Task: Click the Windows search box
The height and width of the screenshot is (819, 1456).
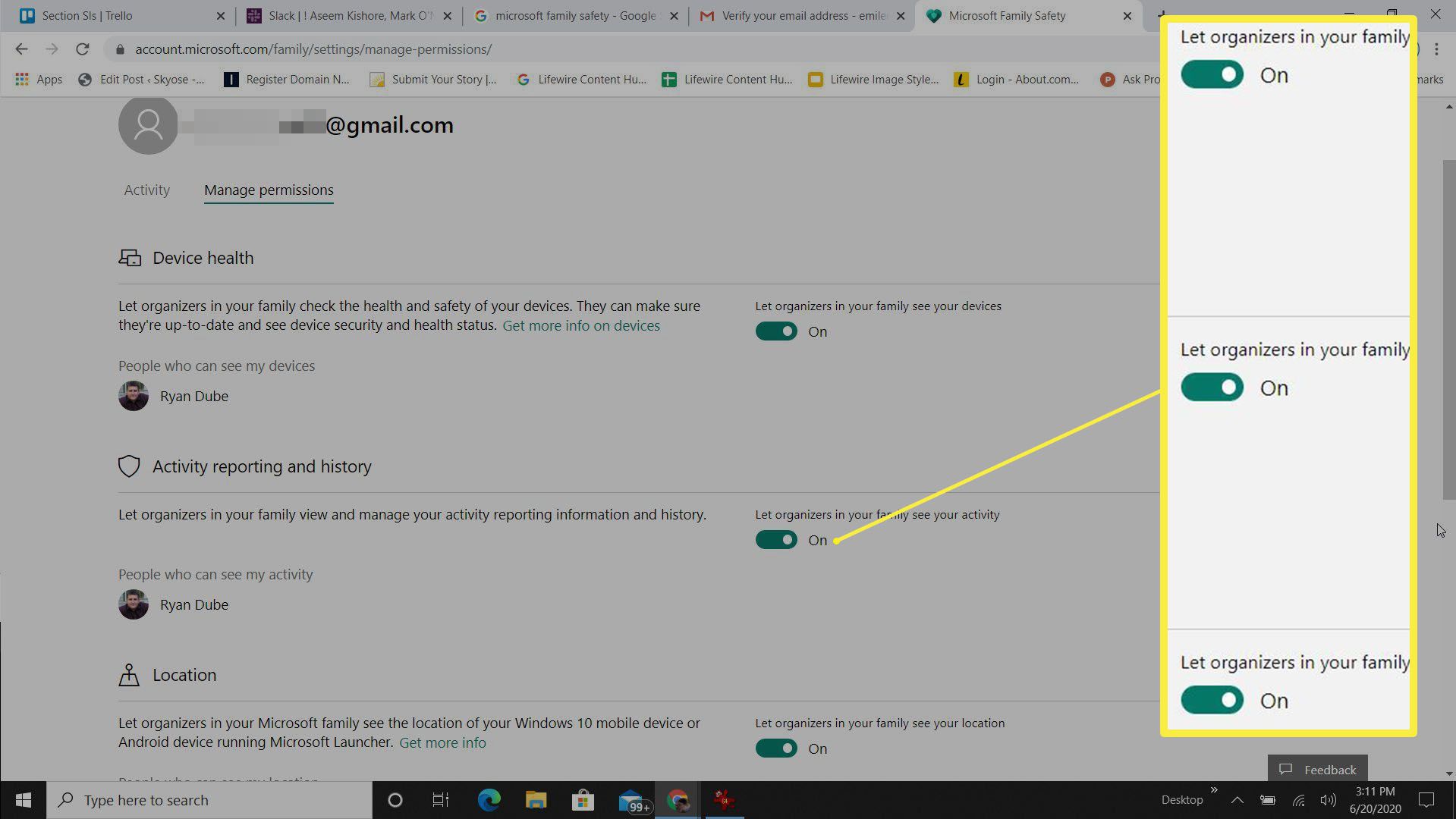Action: (209, 800)
